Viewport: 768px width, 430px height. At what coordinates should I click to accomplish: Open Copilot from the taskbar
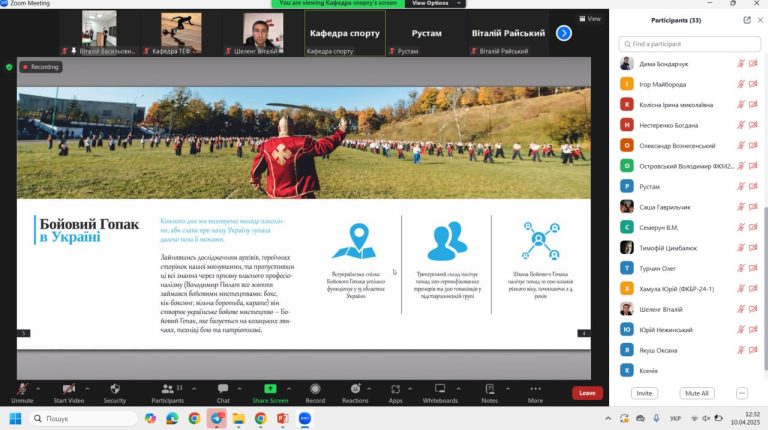[x=150, y=418]
